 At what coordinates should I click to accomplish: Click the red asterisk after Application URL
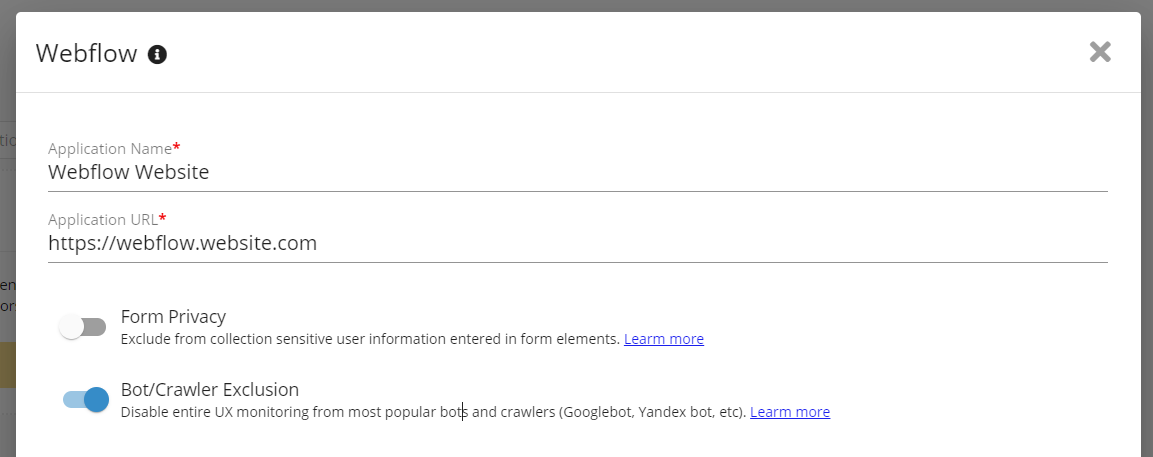(x=162, y=218)
